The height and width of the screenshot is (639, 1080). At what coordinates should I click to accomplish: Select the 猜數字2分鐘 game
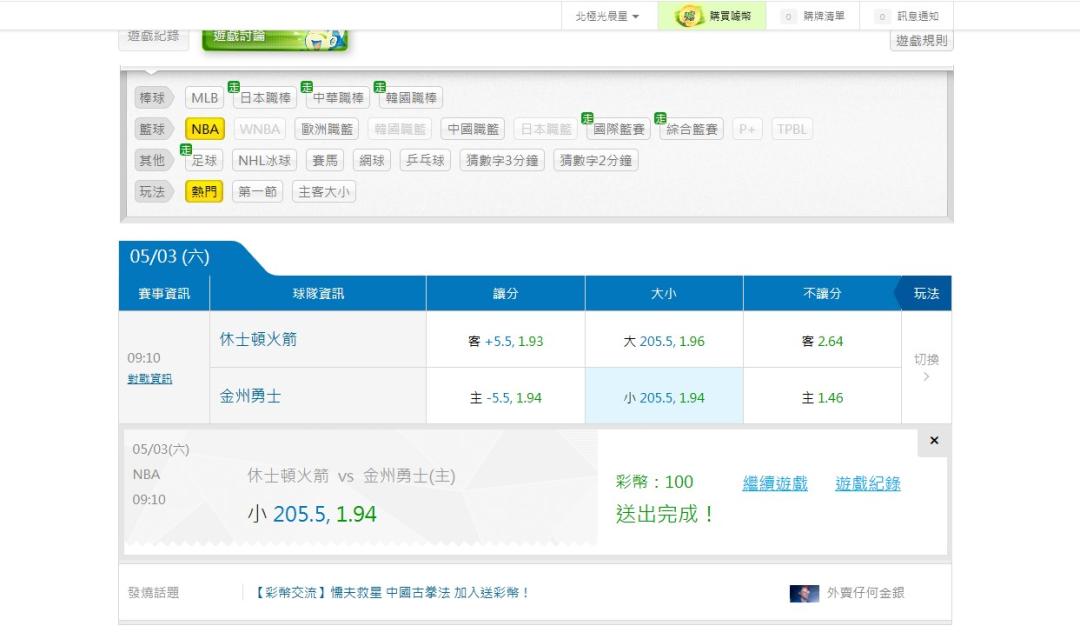tap(596, 160)
